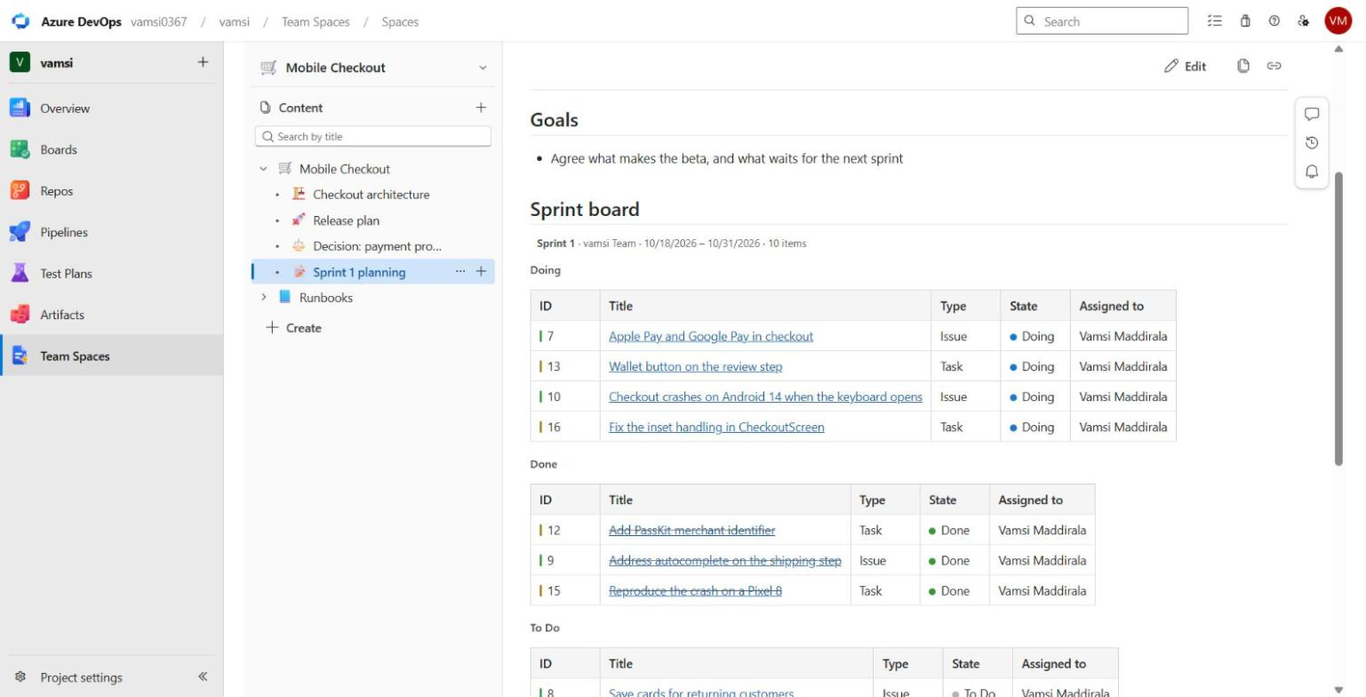Image resolution: width=1366 pixels, height=697 pixels.
Task: Open Wallet button on the review step
Action: click(x=696, y=366)
